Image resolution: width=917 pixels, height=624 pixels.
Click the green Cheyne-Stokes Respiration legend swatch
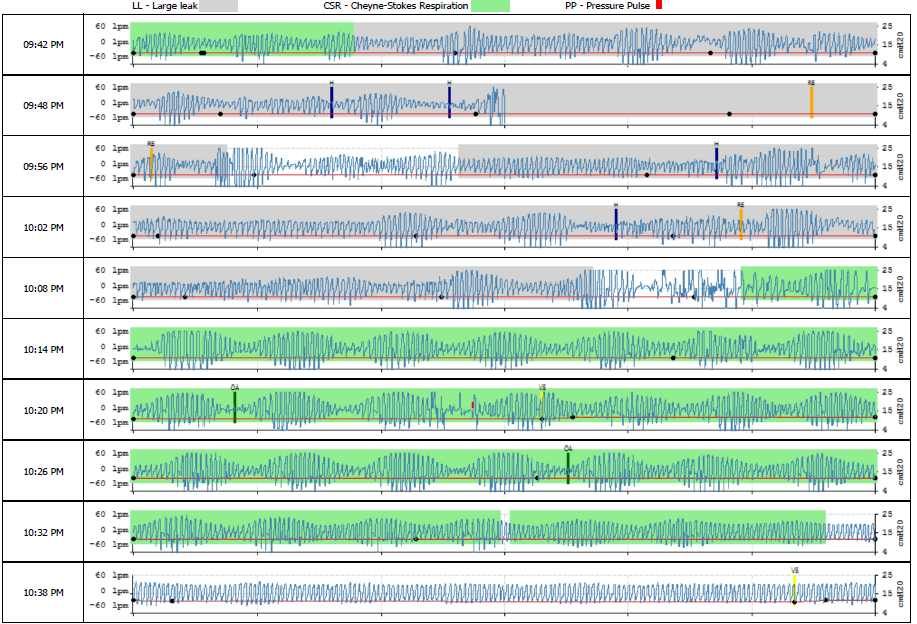coord(489,6)
